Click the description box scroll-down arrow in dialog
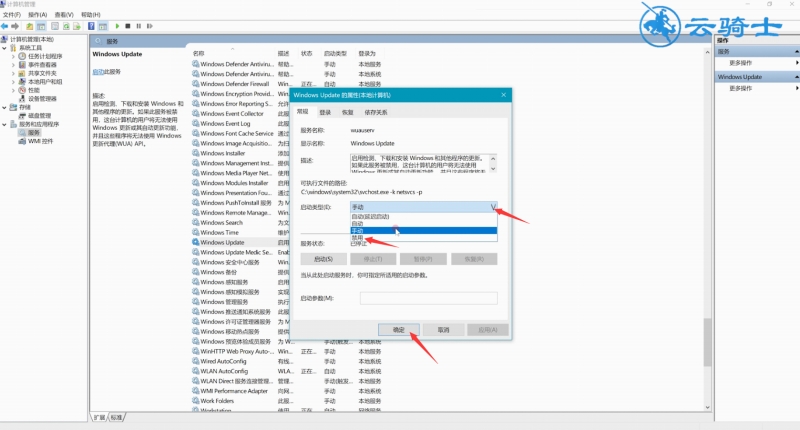The width and height of the screenshot is (800, 430). 493,169
